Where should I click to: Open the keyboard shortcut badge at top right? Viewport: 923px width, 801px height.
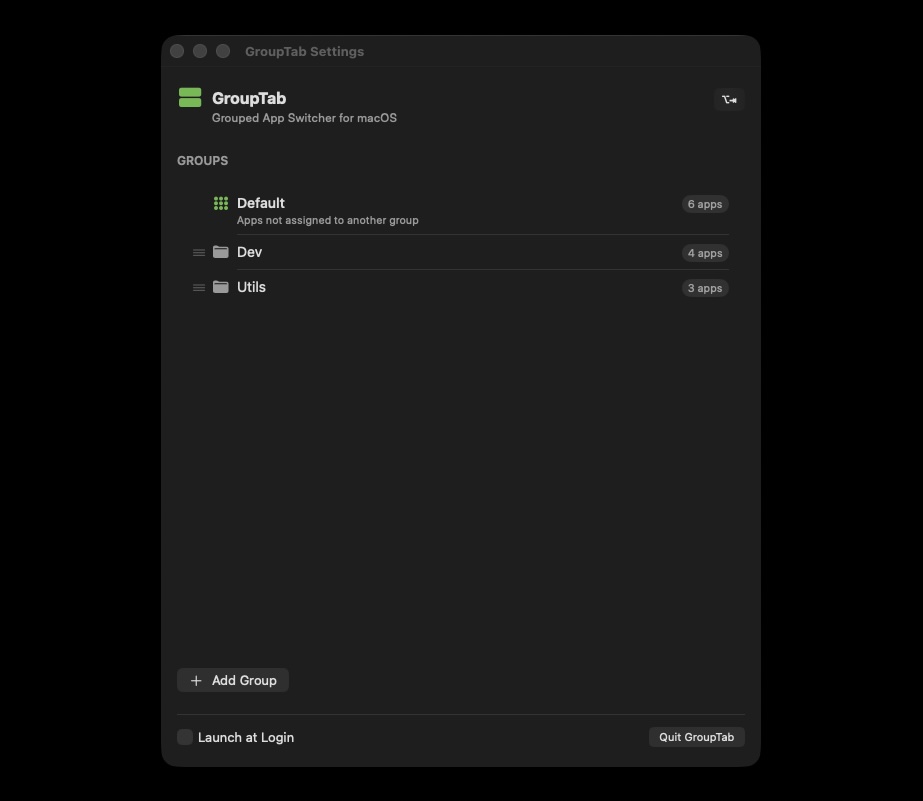pos(729,99)
